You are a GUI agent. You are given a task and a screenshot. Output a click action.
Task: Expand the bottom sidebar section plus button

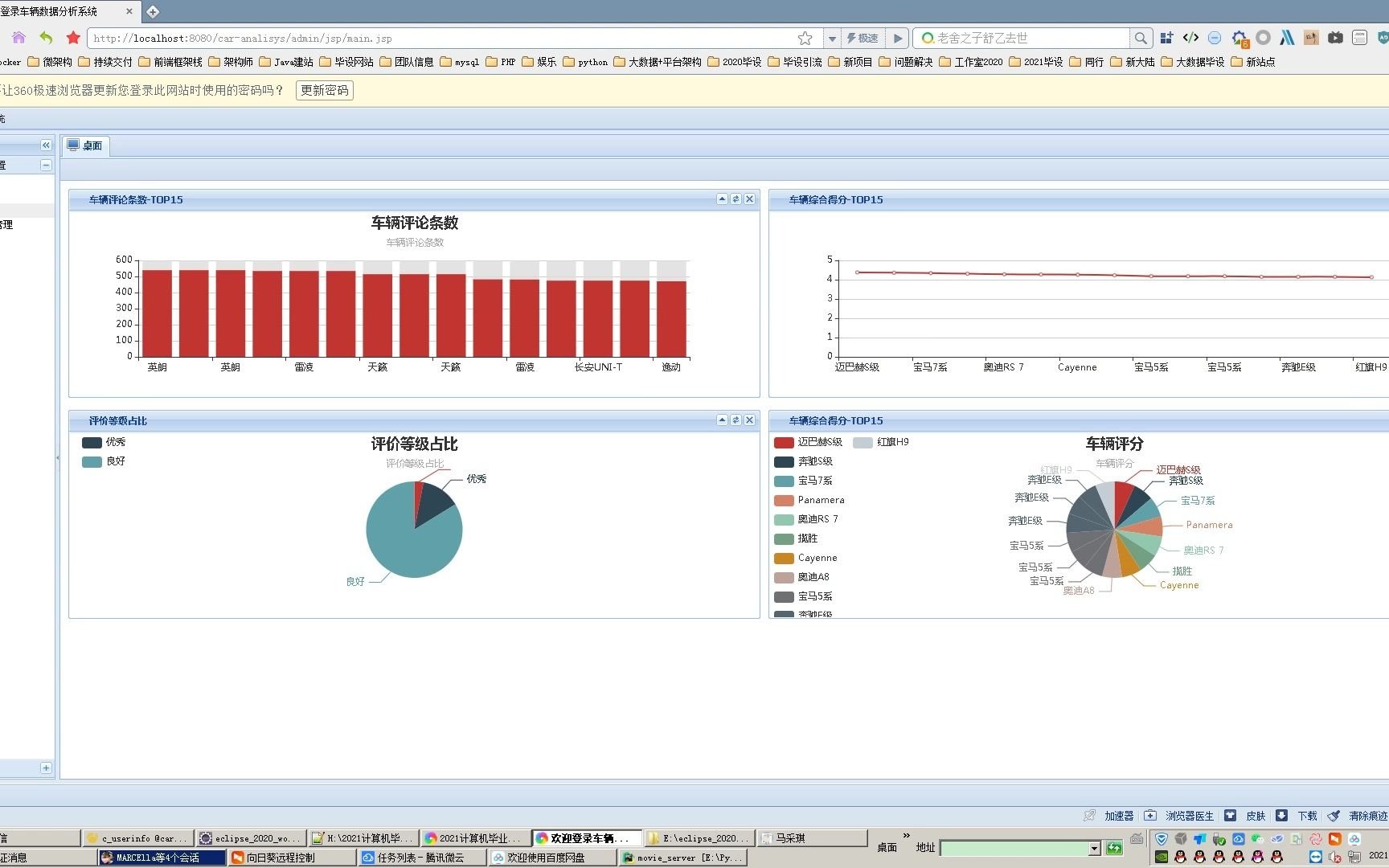point(46,768)
